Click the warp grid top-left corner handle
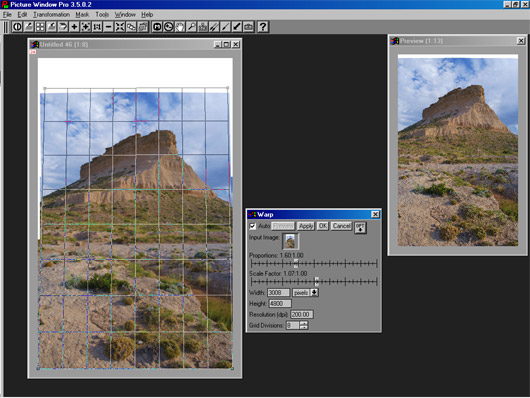The width and height of the screenshot is (530, 398). (45, 89)
